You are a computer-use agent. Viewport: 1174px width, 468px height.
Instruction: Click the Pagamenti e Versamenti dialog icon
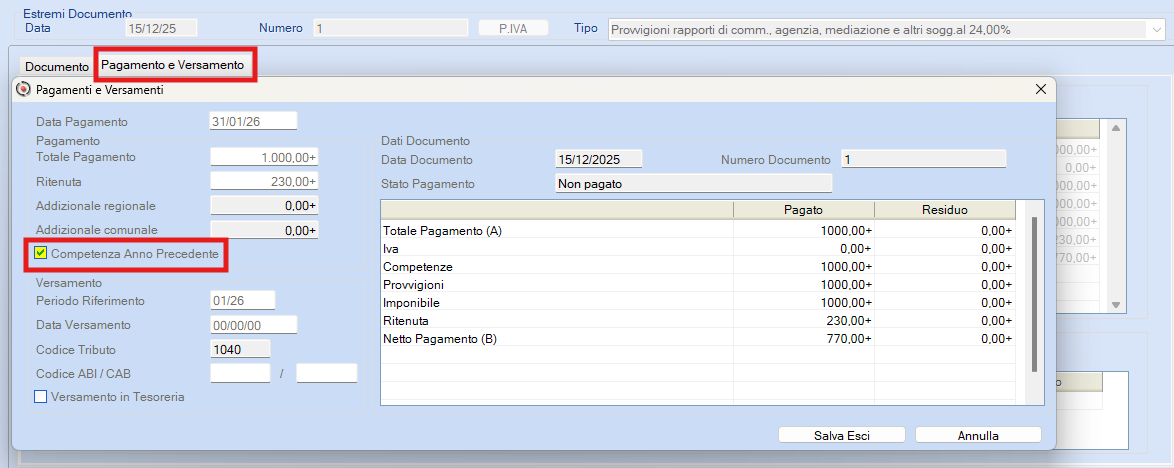[23, 90]
